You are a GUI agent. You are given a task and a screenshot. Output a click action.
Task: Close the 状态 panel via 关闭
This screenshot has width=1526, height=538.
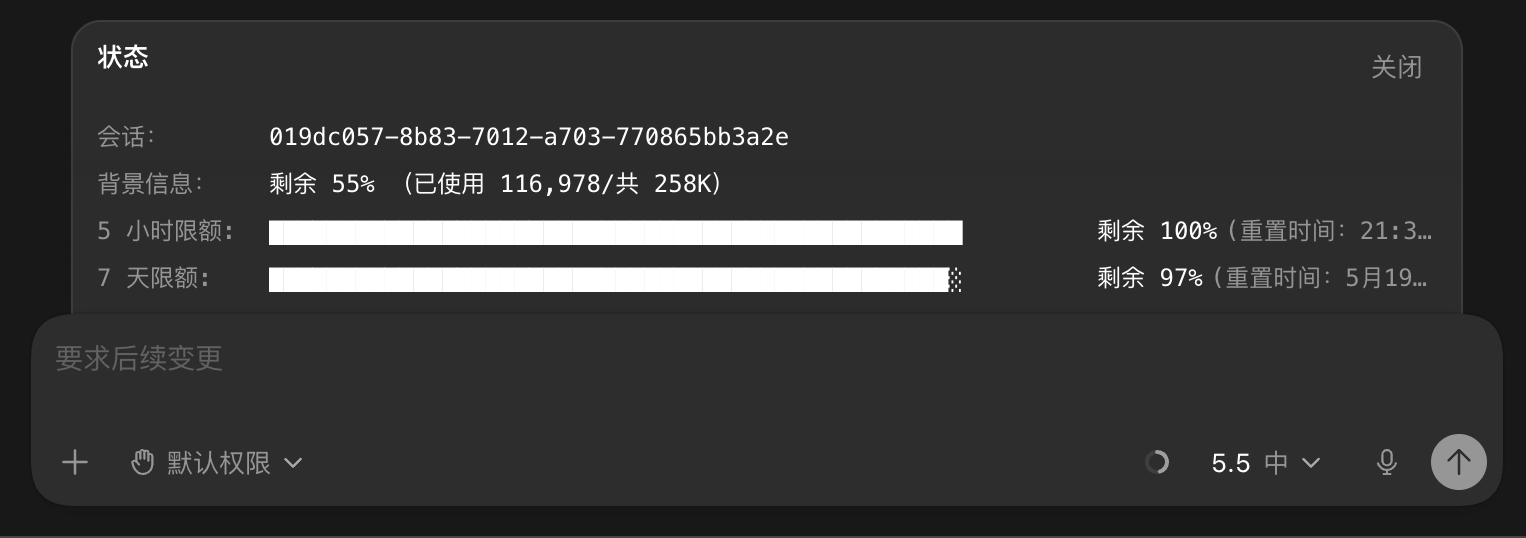pyautogui.click(x=1396, y=67)
